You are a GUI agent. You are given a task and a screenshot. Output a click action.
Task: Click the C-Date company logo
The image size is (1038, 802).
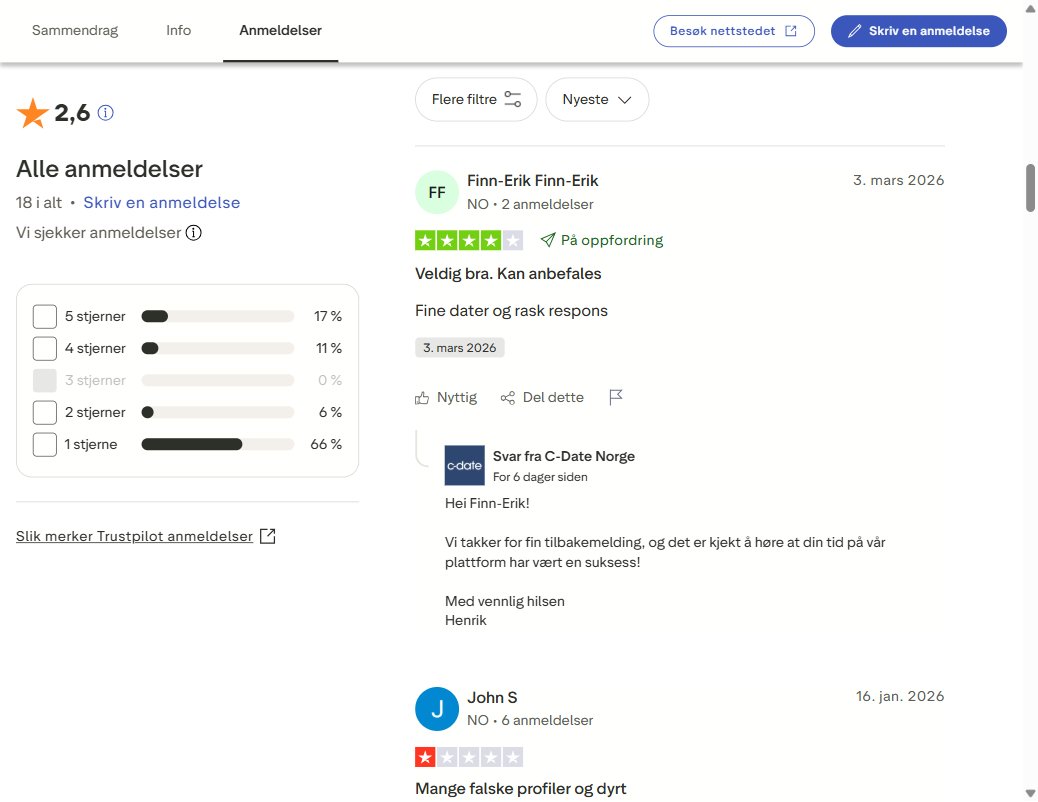pos(465,466)
